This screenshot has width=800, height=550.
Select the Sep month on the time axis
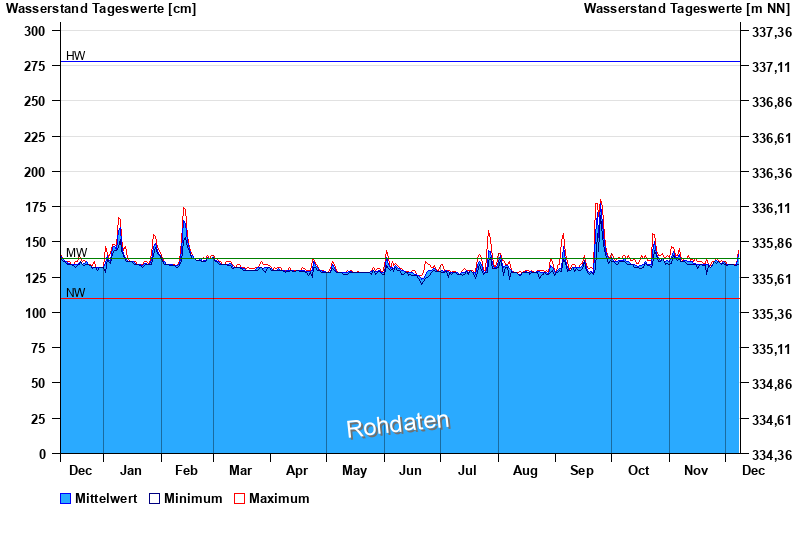click(x=581, y=470)
